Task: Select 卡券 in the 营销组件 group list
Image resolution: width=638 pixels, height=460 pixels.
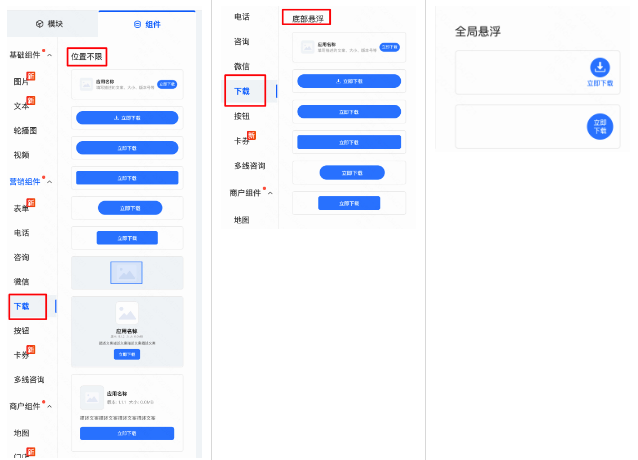Action: click(x=21, y=355)
